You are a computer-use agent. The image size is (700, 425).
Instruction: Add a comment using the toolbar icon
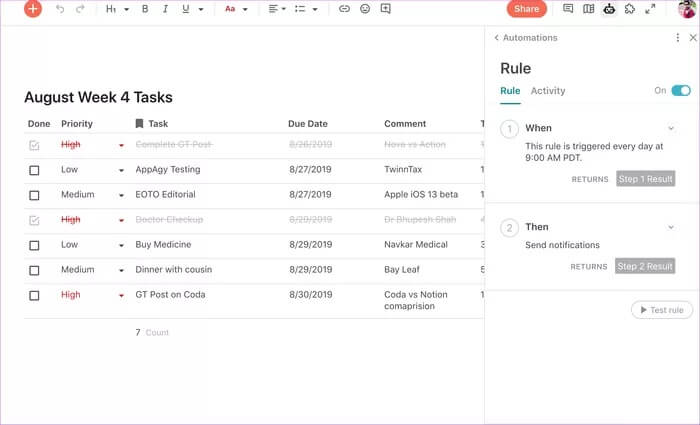coord(386,9)
